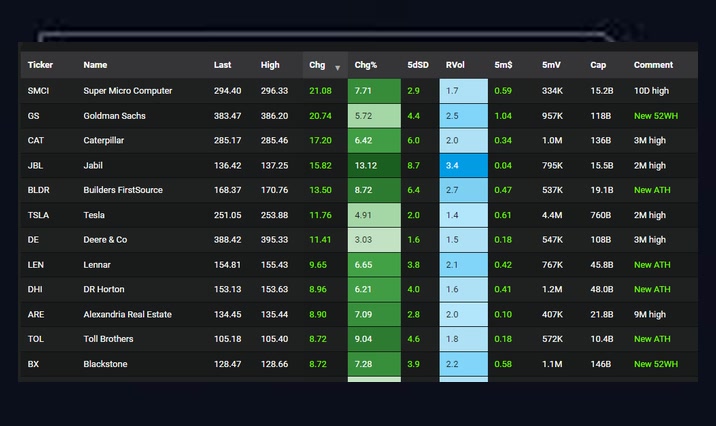Select the DE ticker cell
The image size is (716, 426).
pyautogui.click(x=33, y=240)
